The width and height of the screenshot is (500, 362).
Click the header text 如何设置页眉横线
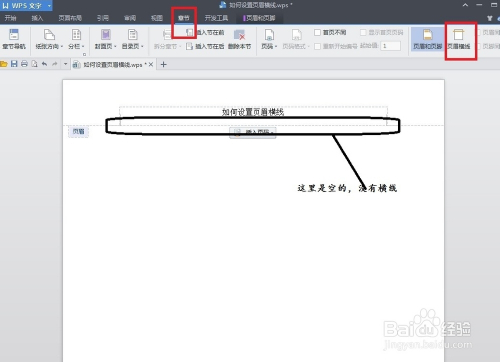pyautogui.click(x=253, y=112)
